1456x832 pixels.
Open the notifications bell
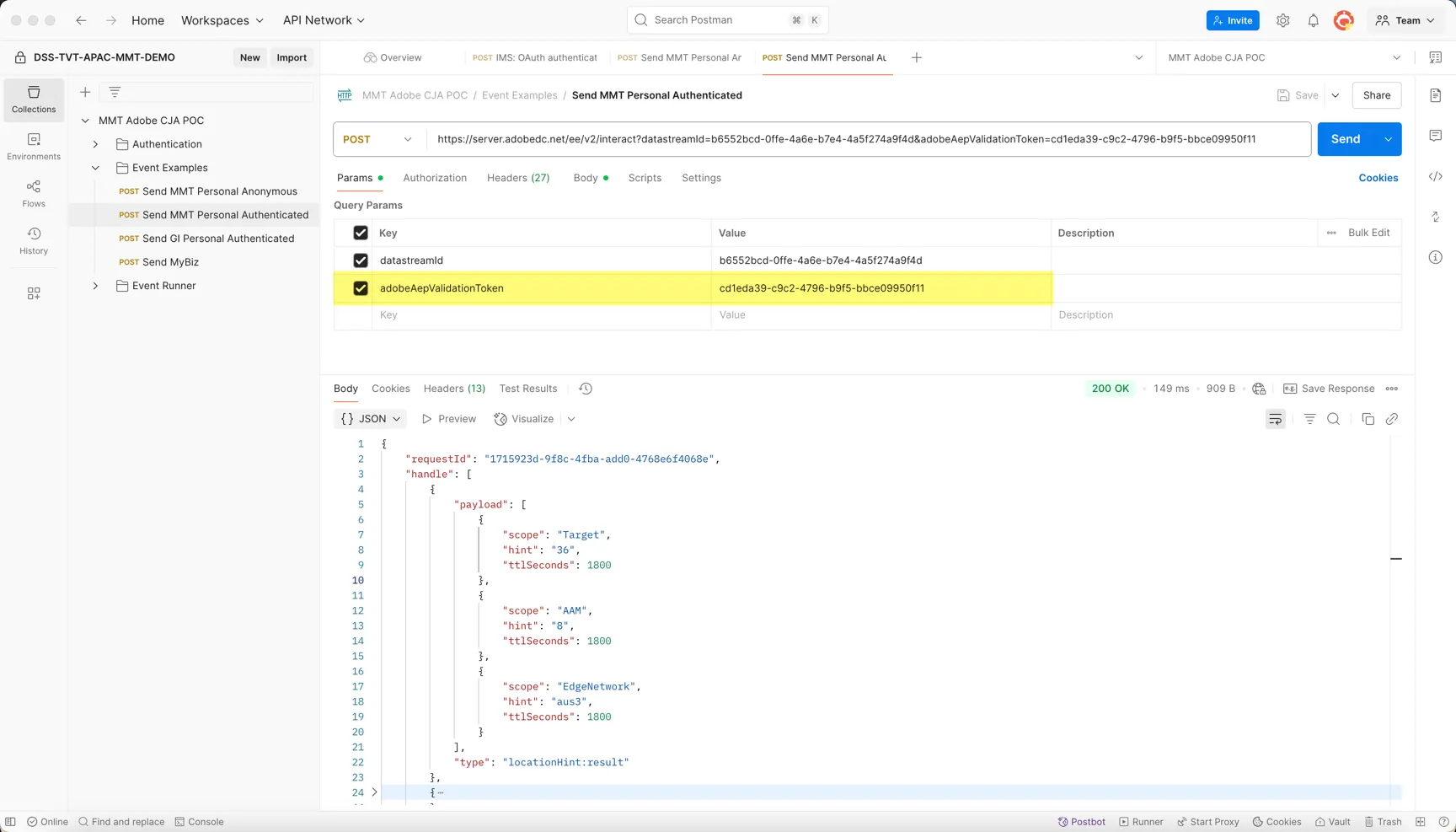(1313, 20)
